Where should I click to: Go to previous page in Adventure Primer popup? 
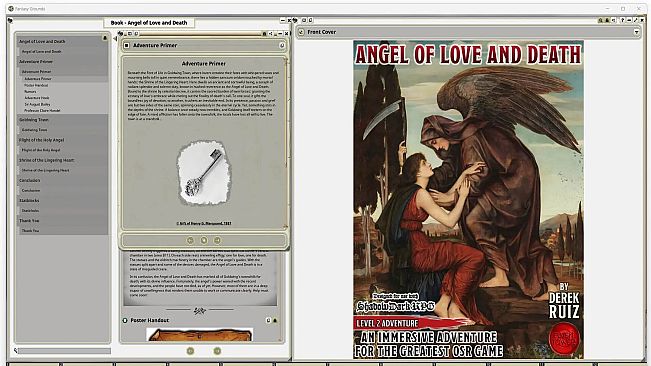point(190,240)
